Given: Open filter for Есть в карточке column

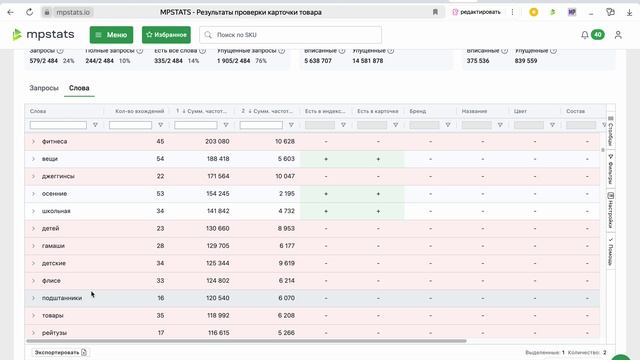Looking at the screenshot, I should coord(396,125).
